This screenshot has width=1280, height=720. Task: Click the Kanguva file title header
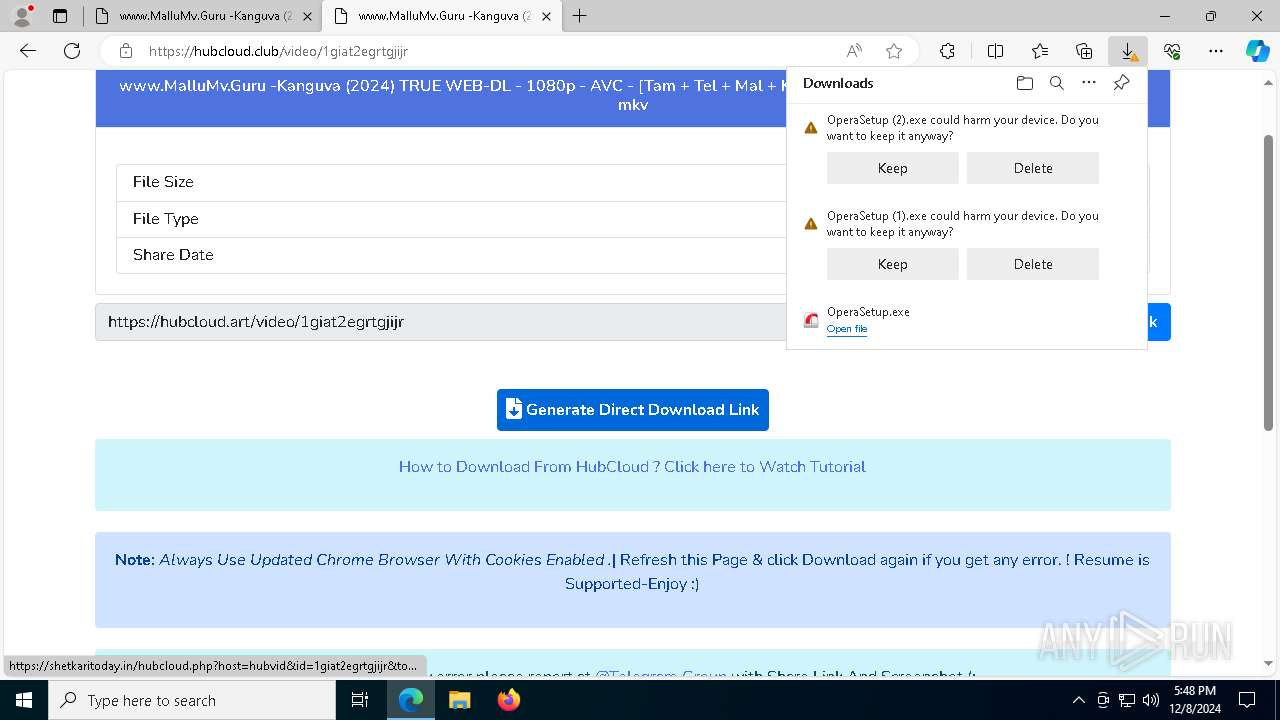453,94
